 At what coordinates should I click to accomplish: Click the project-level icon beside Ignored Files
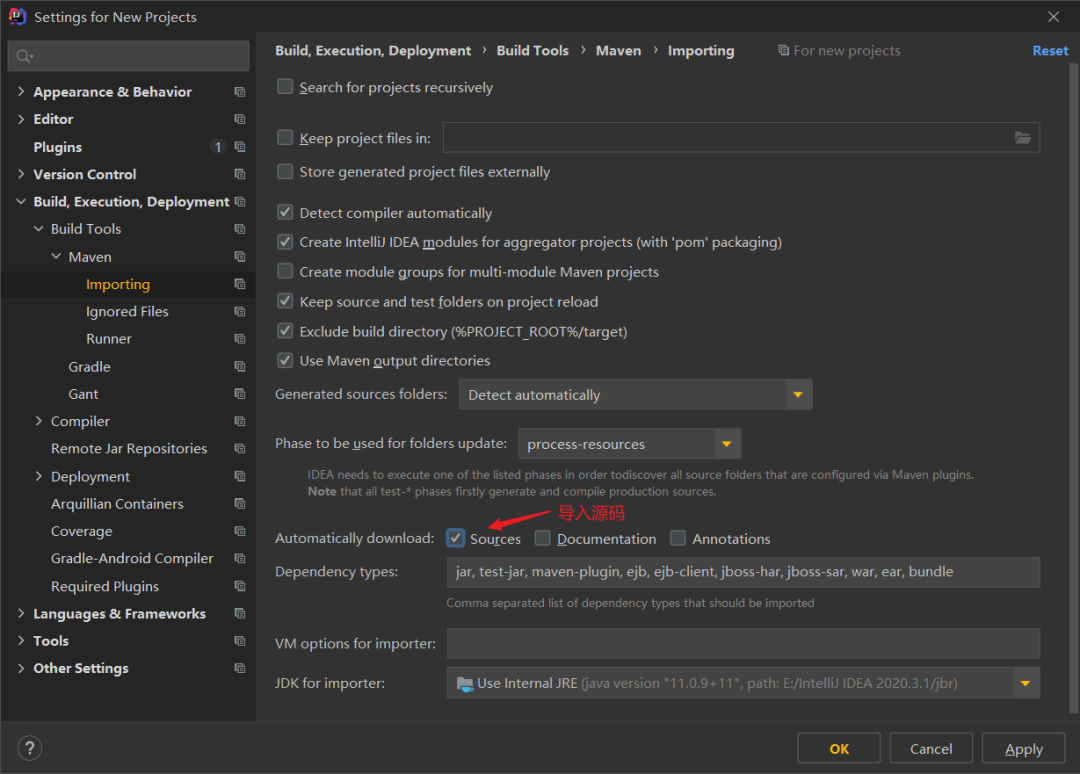(x=240, y=311)
